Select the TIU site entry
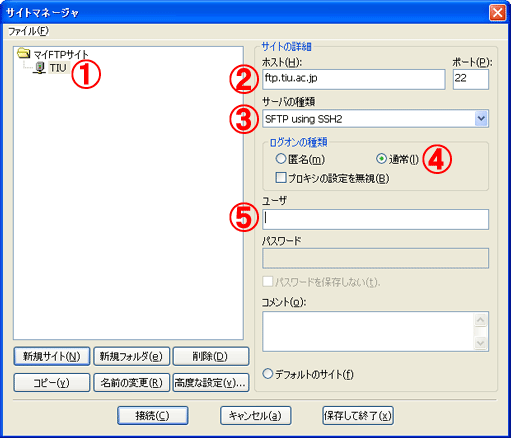The image size is (511, 438). (58, 68)
